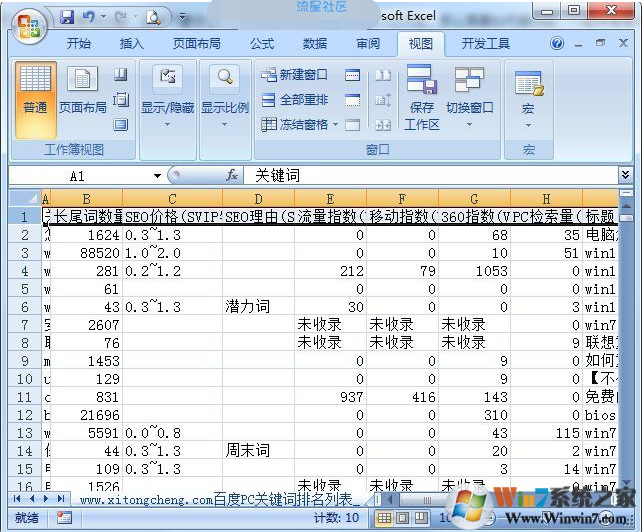Select the 视图 tab
Screen dimensions: 643x532
coord(421,43)
